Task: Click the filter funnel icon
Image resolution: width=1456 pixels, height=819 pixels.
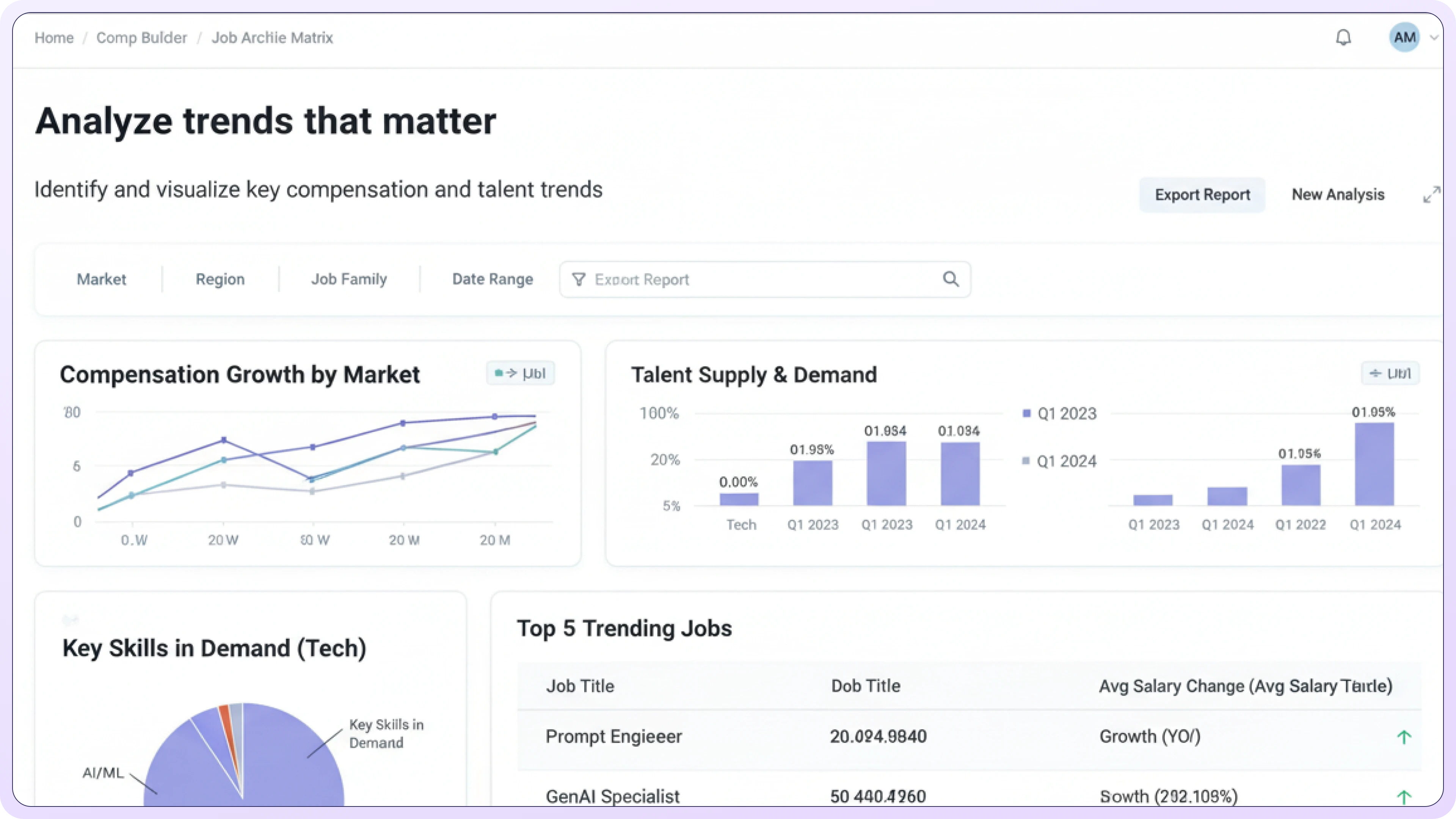Action: pos(578,279)
